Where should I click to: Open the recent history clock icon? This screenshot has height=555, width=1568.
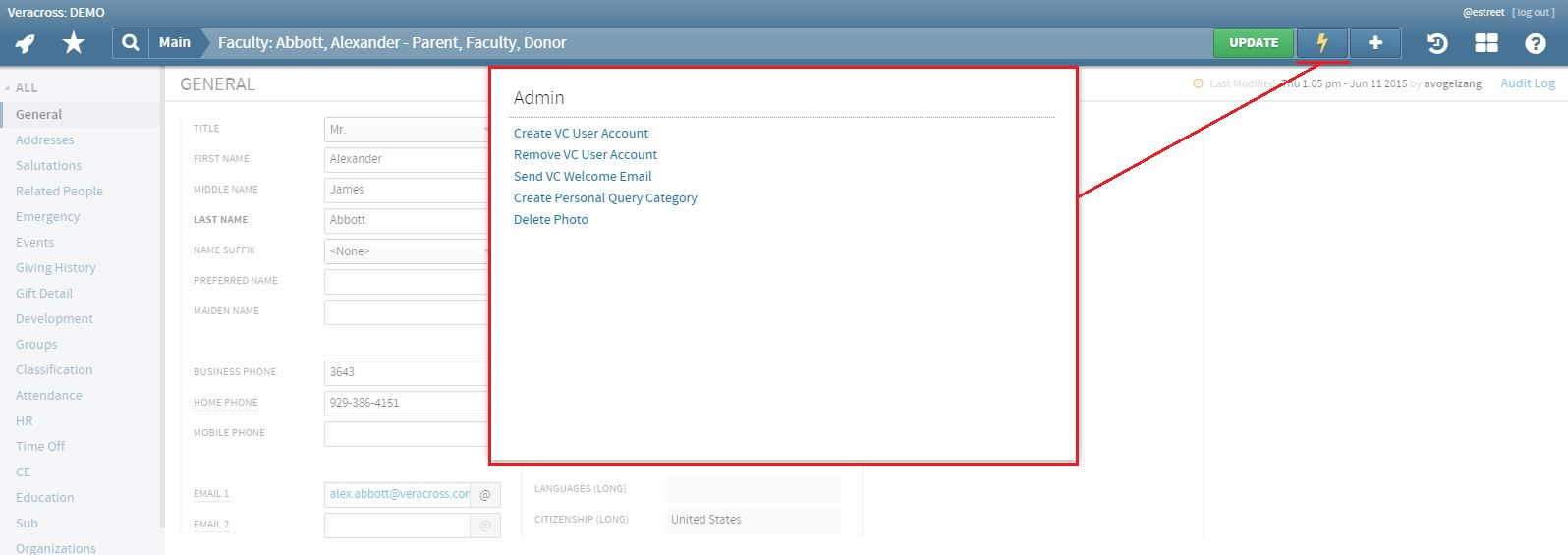(x=1436, y=43)
